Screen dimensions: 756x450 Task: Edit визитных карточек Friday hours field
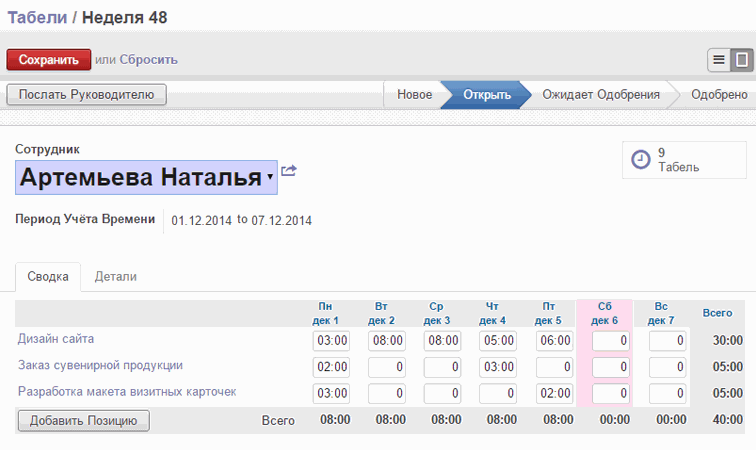pos(554,394)
